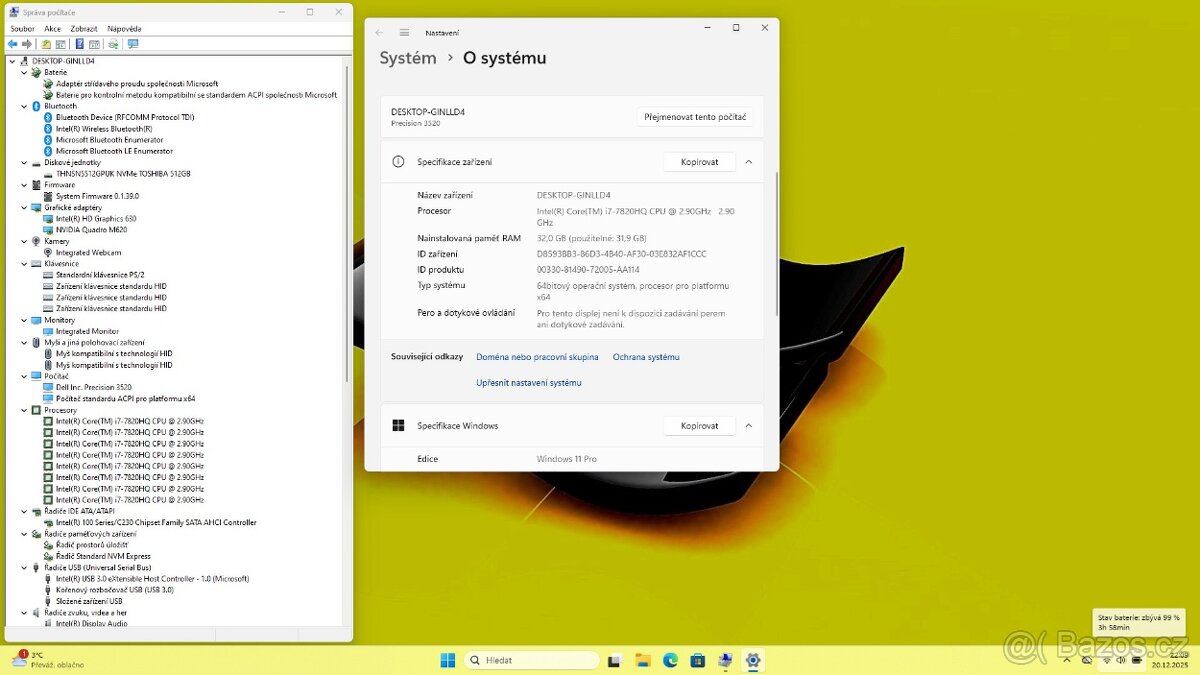Click the info icon beside Specifikace zařízení

398,161
